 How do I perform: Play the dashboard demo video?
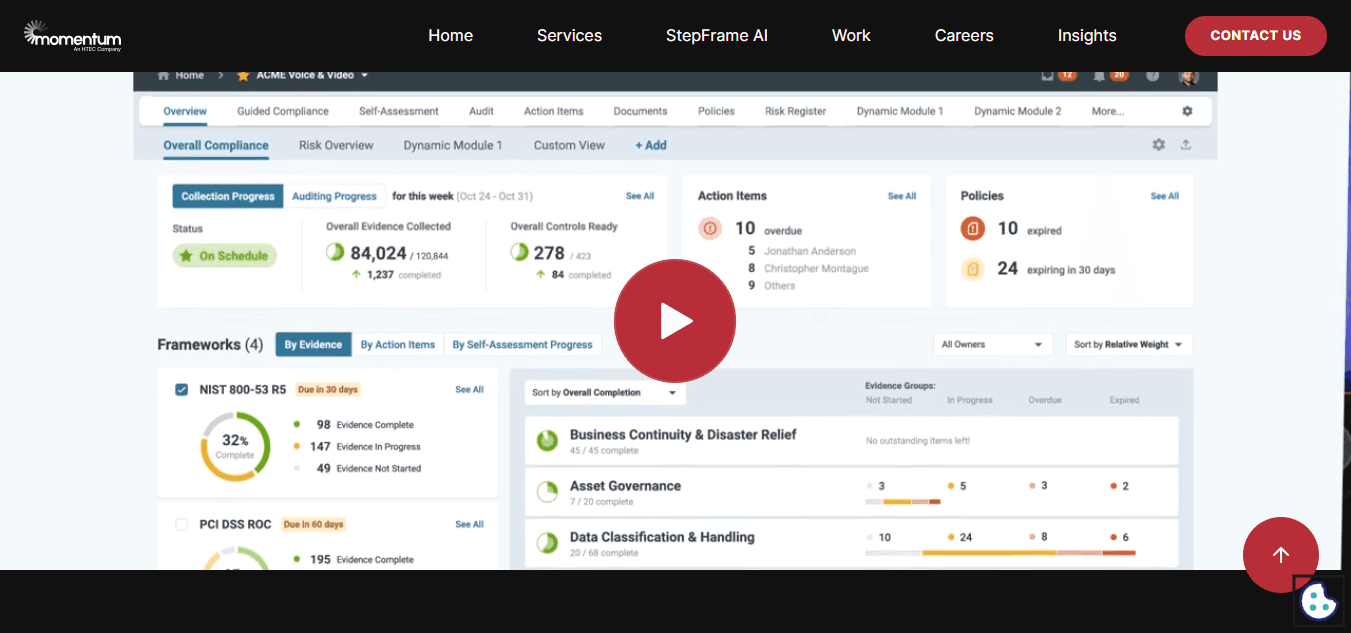point(675,321)
